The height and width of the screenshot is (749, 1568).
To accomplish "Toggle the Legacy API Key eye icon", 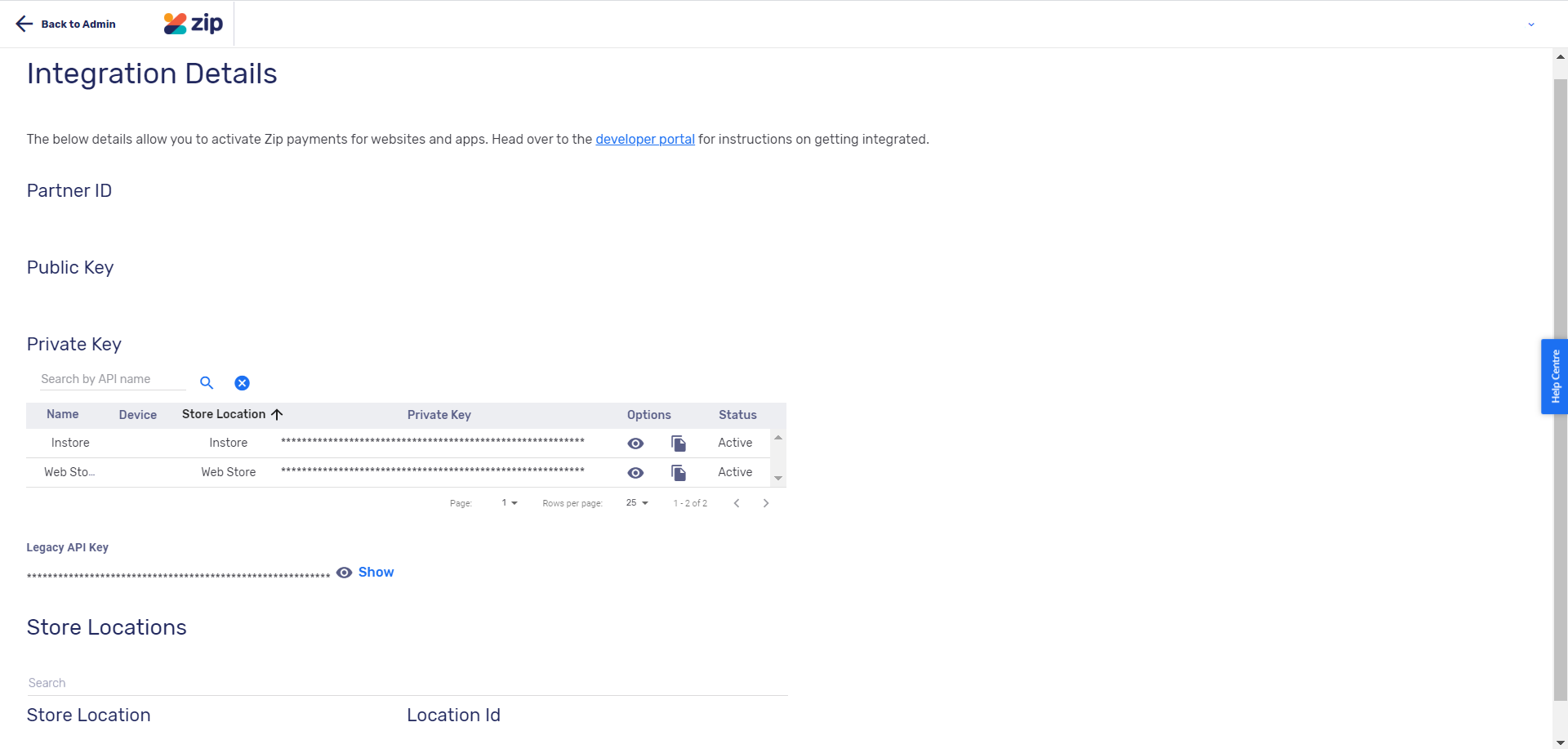I will click(x=345, y=573).
